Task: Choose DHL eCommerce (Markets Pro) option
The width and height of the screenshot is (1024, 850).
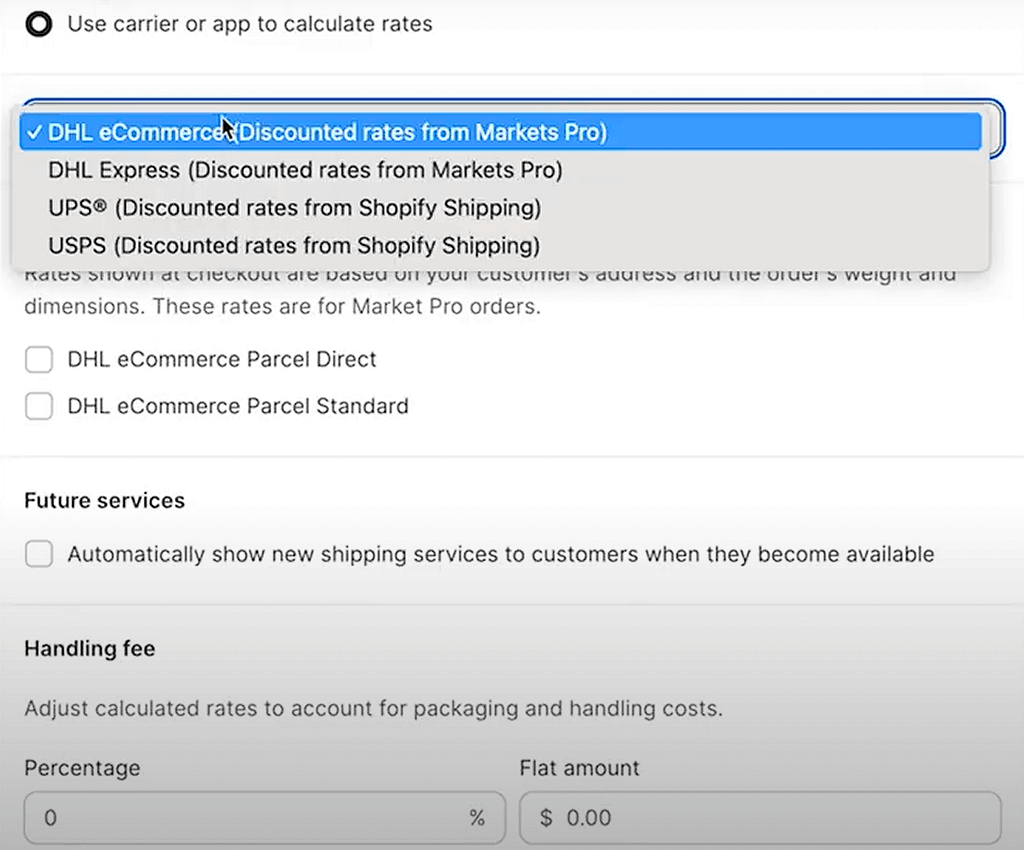Action: point(500,132)
